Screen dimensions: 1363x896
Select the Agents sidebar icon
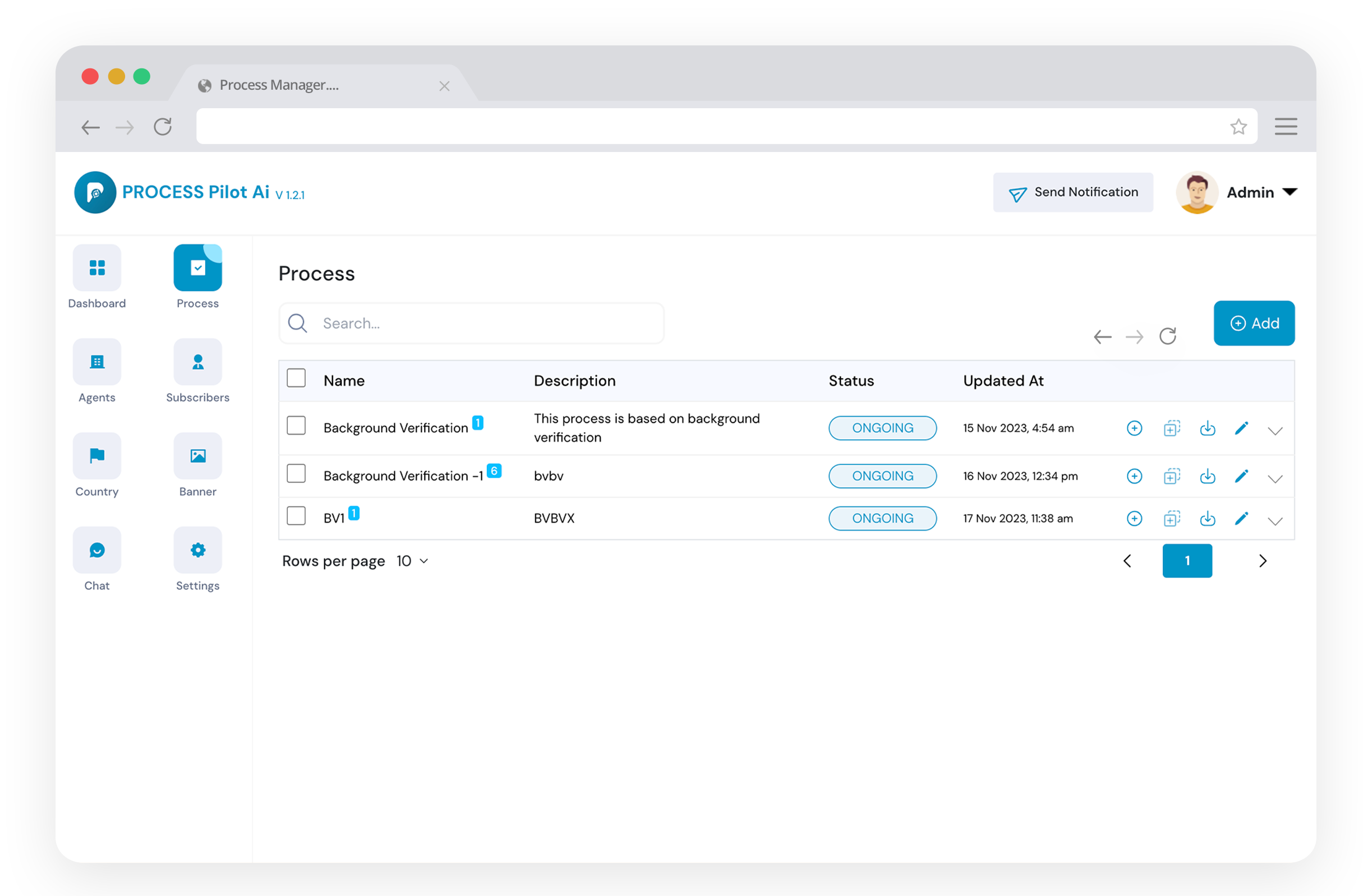pos(96,361)
